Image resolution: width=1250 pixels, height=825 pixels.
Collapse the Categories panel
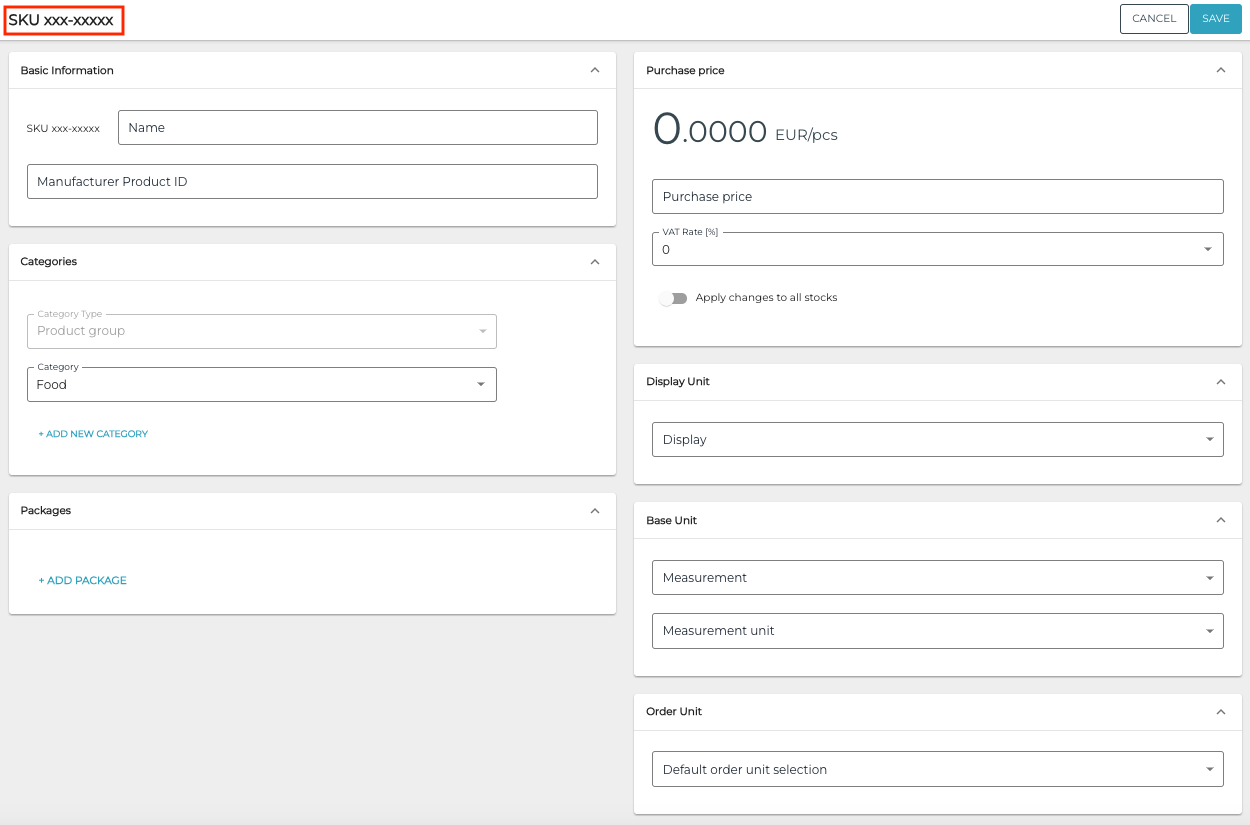point(595,262)
